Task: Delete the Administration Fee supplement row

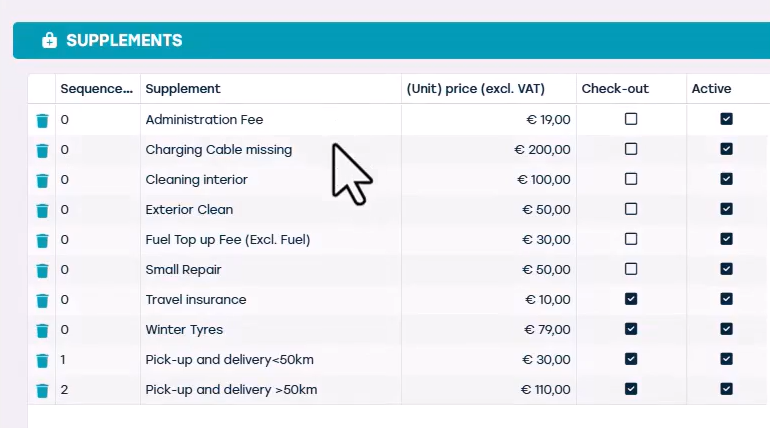Action: [x=42, y=120]
